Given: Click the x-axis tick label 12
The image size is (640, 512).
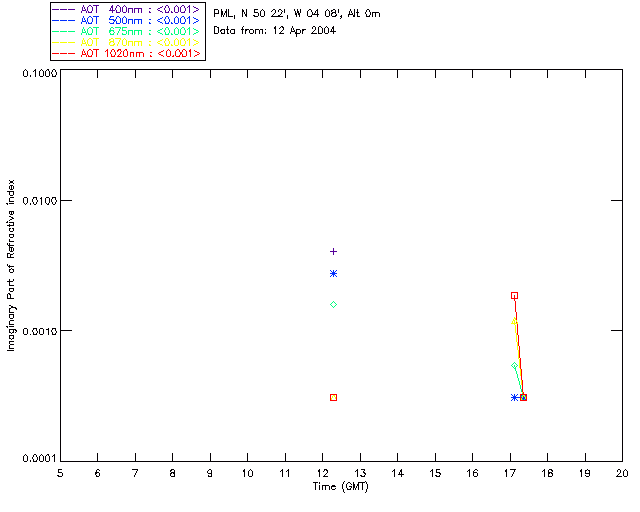Looking at the screenshot, I should pos(322,473).
